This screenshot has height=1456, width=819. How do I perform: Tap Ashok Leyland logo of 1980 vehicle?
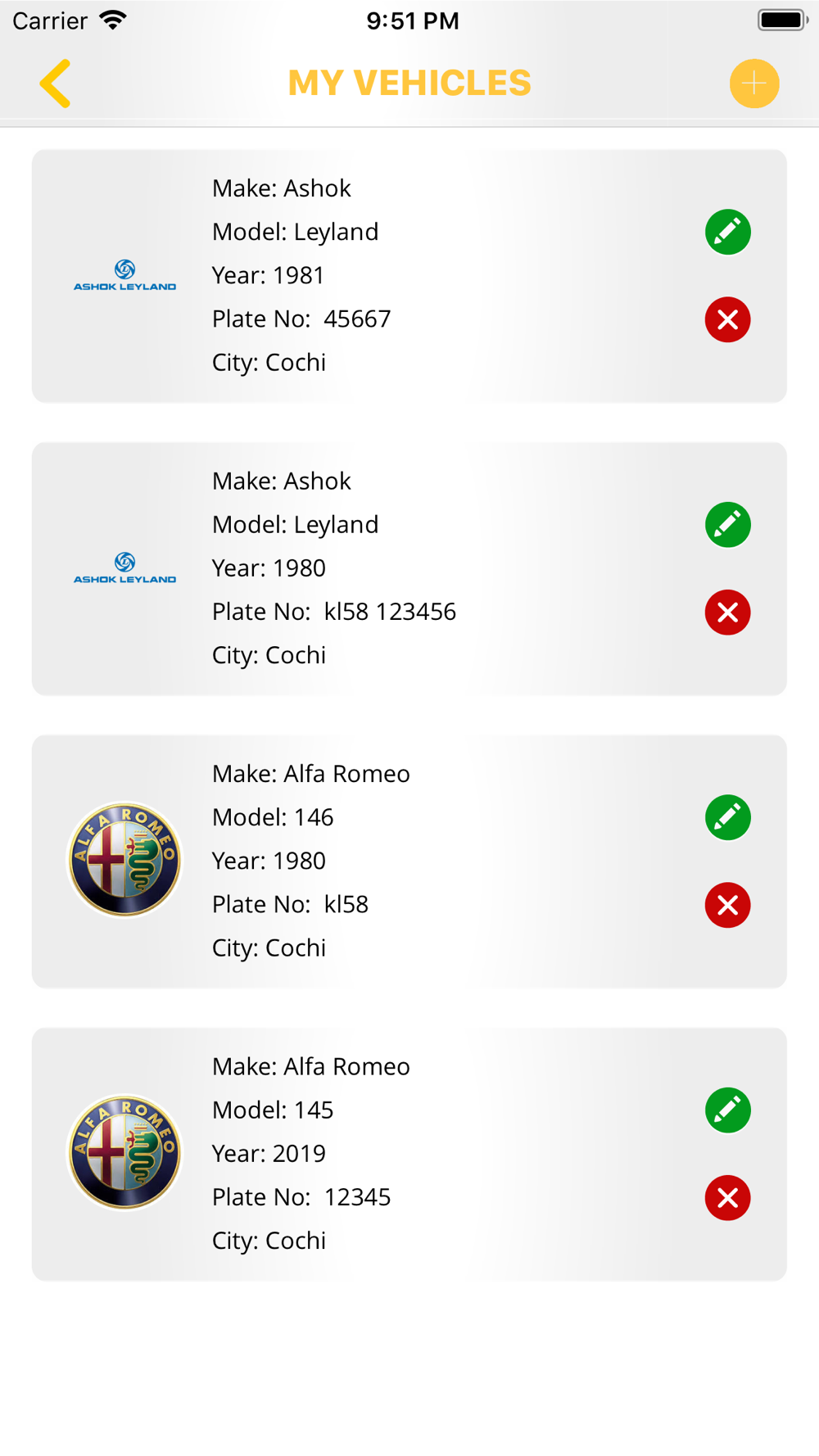tap(124, 567)
